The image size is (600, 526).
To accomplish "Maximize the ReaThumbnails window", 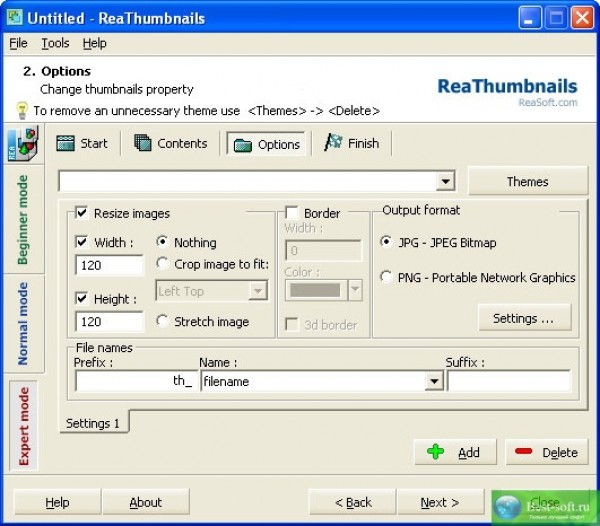I will pyautogui.click(x=556, y=18).
